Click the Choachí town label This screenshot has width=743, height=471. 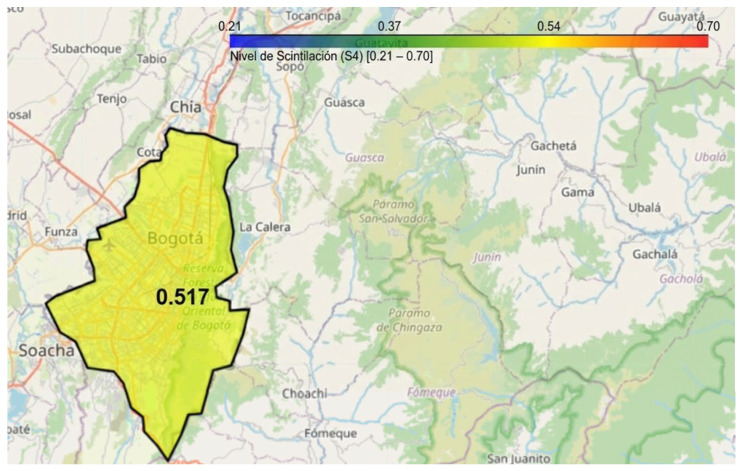305,393
